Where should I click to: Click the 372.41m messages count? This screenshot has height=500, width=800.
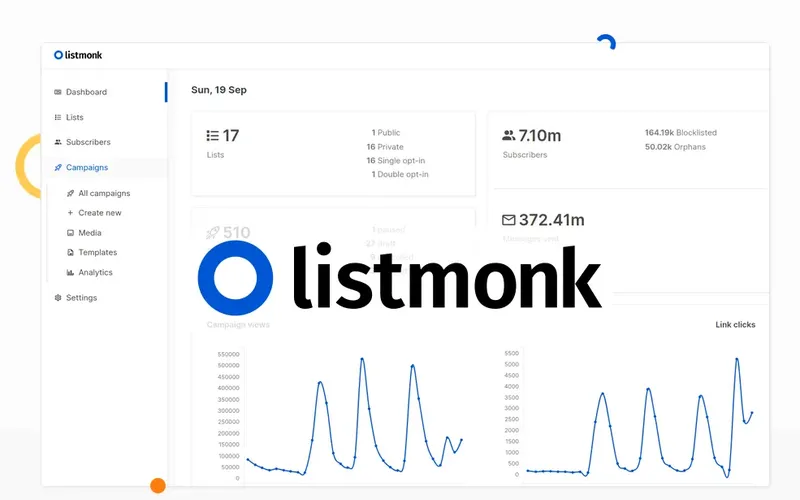click(x=552, y=220)
